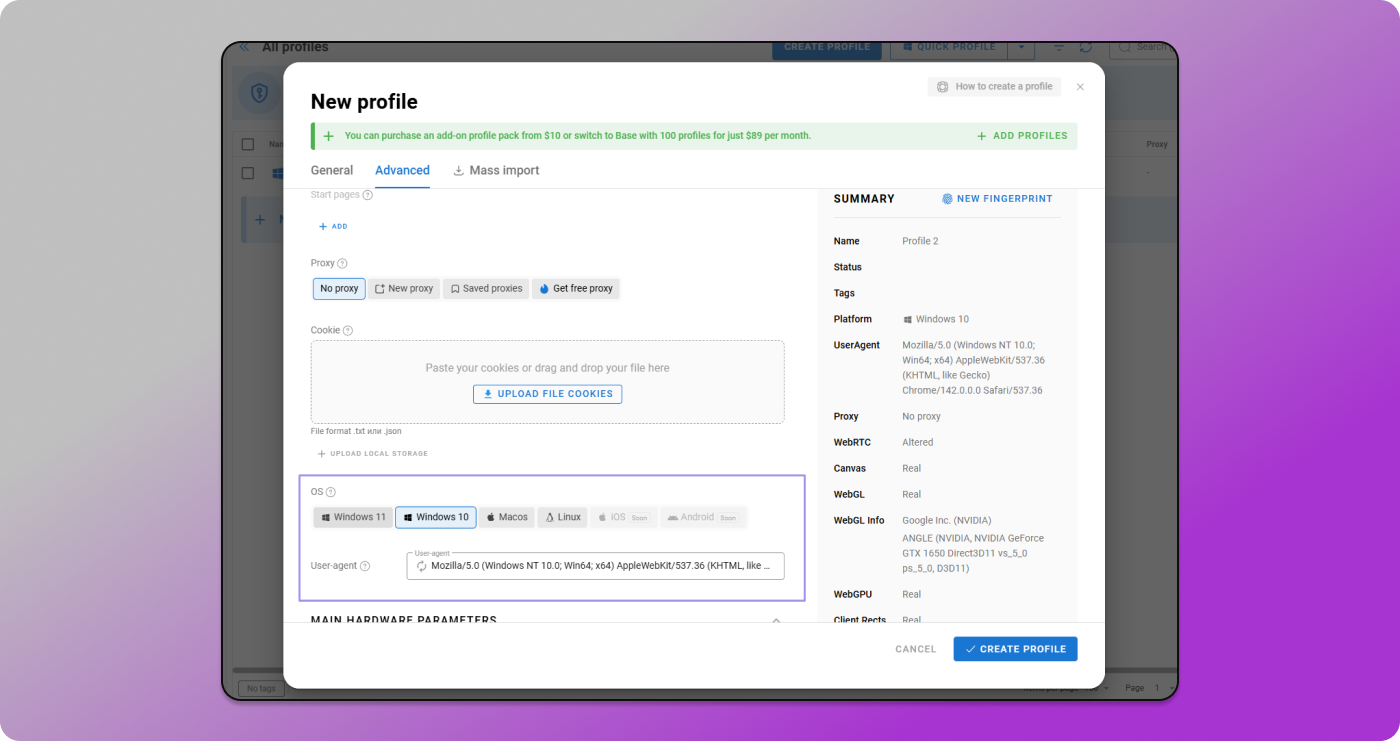The width and height of the screenshot is (1400, 741).
Task: Click the help icon beside Proxy label
Action: pos(342,264)
